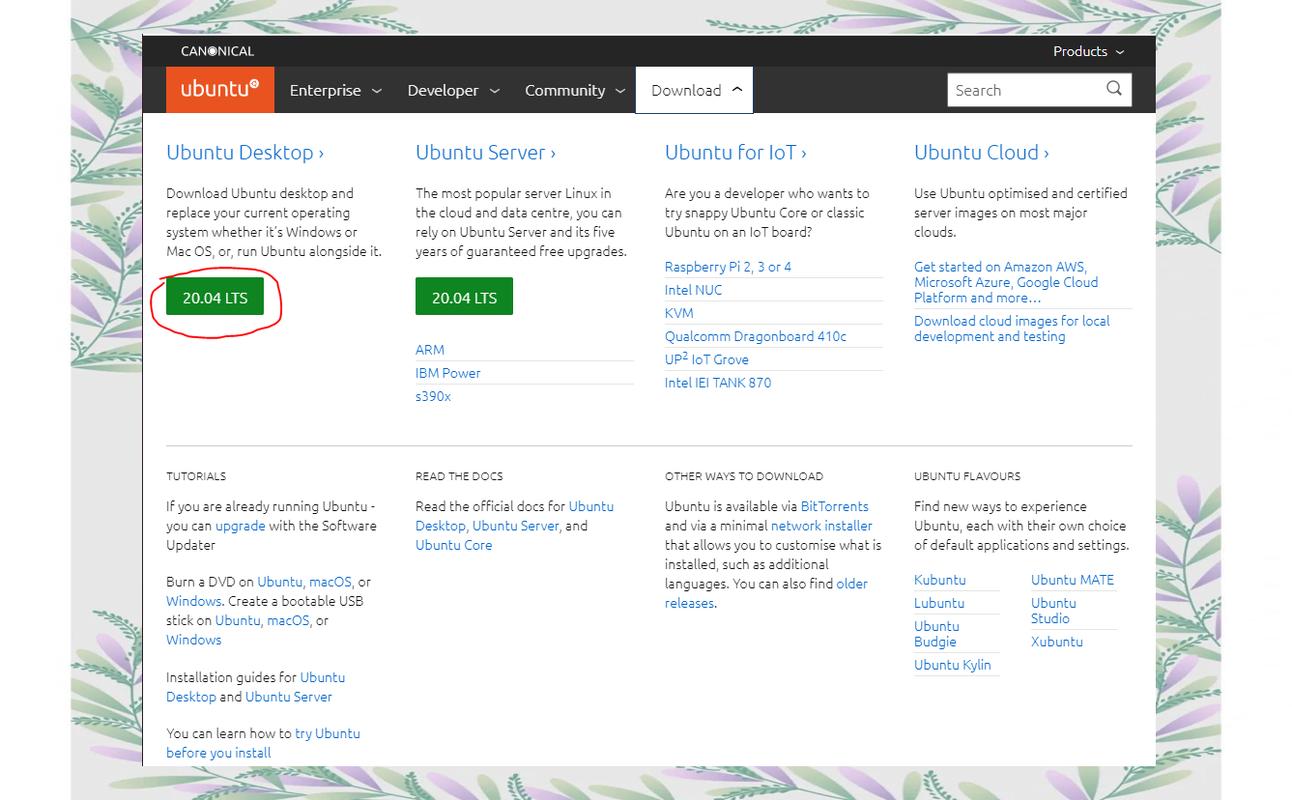Image resolution: width=1292 pixels, height=800 pixels.
Task: Select the Download menu item
Action: click(686, 89)
